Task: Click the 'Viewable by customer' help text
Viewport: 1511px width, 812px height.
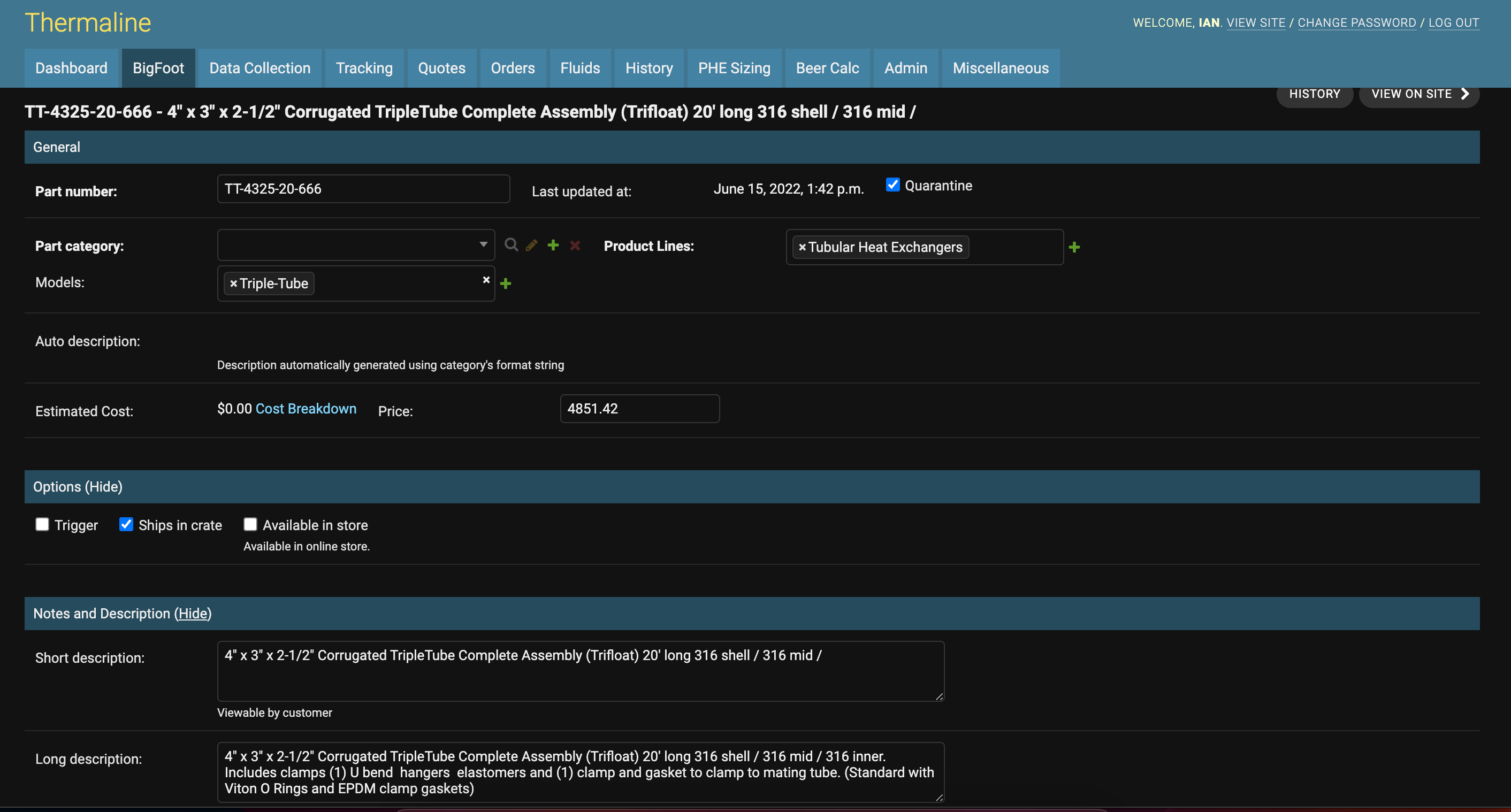Action: tap(274, 713)
